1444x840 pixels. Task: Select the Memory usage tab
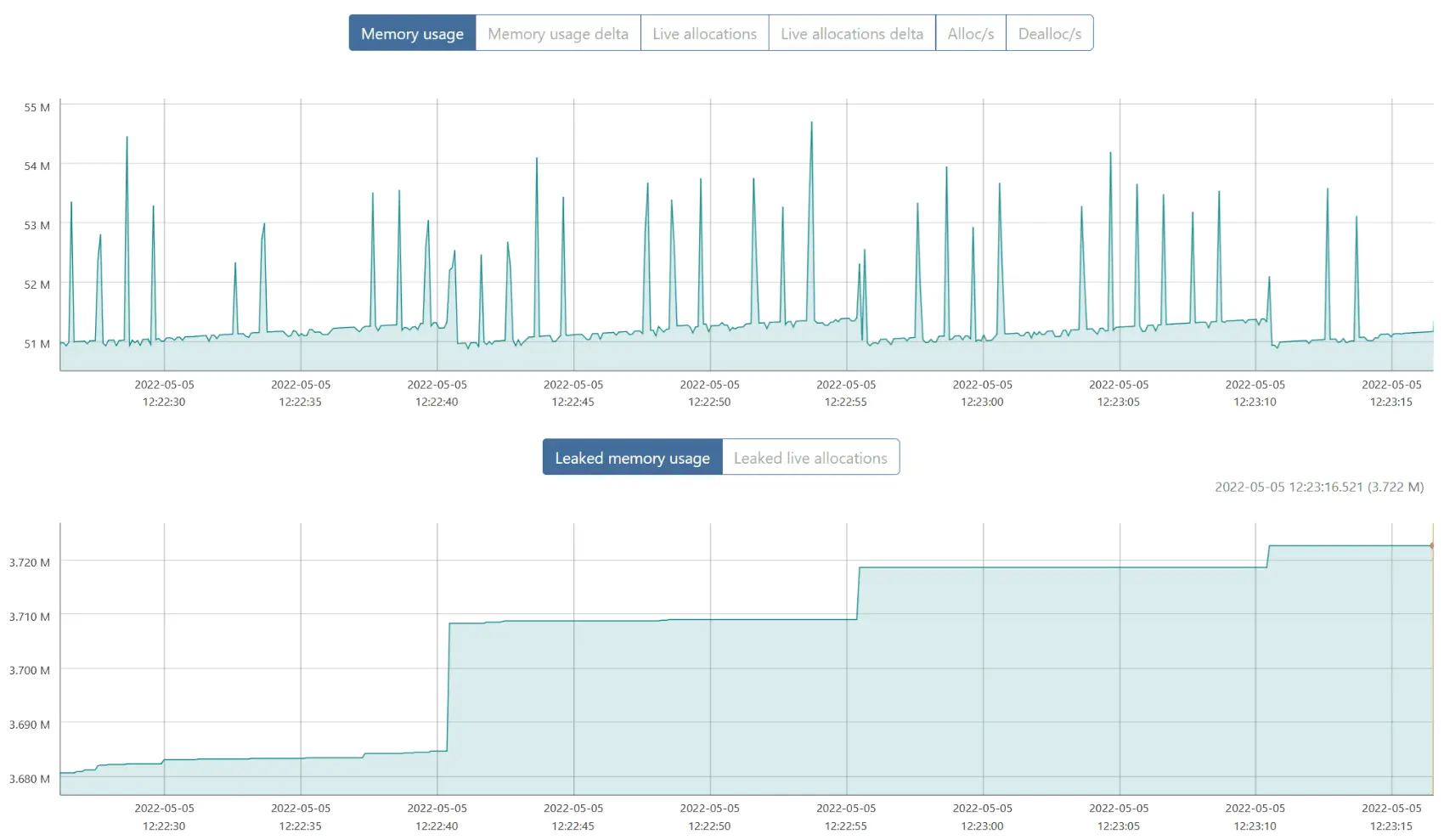click(x=412, y=34)
